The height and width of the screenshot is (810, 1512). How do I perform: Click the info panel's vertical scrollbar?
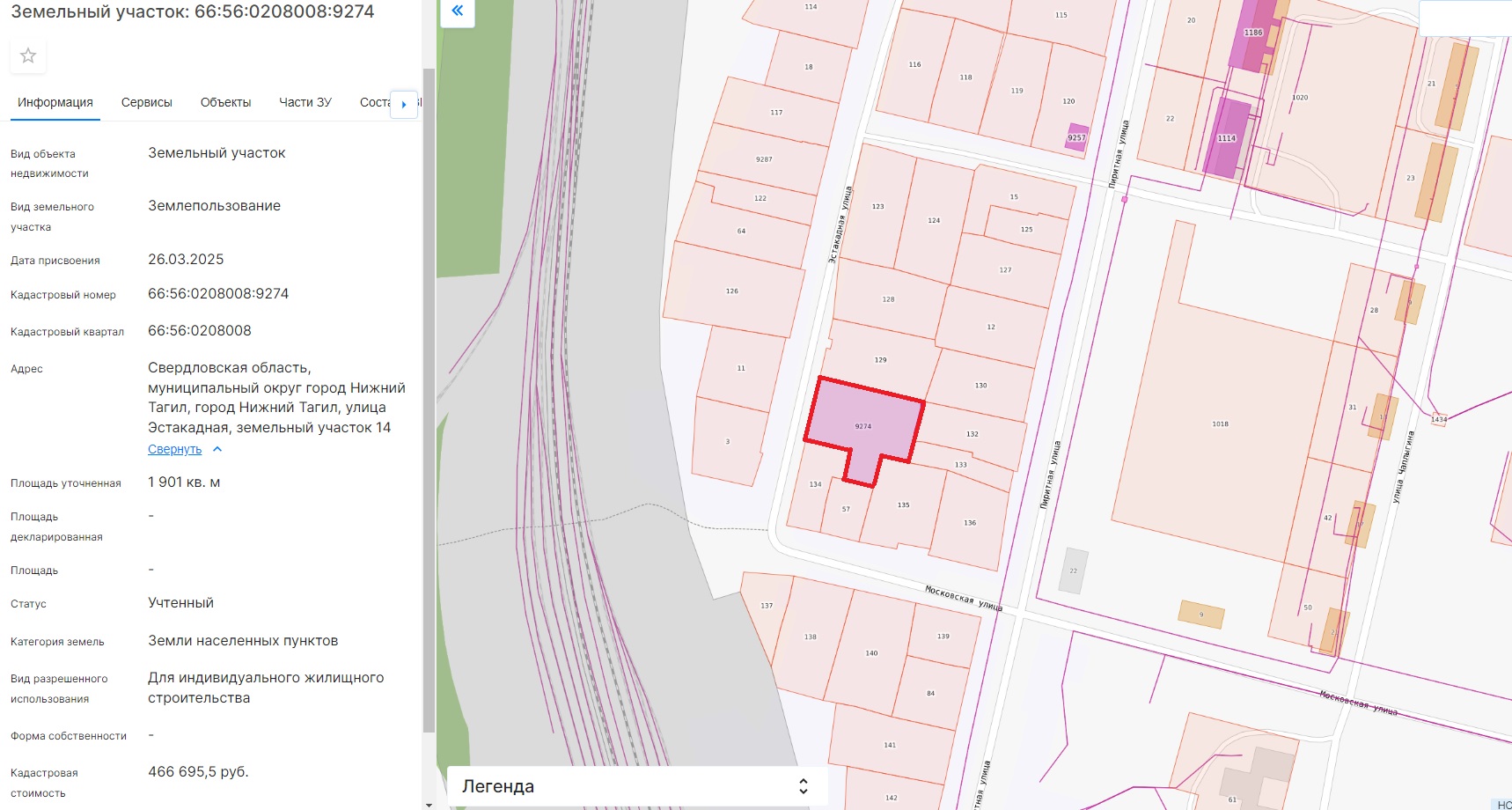point(429,396)
